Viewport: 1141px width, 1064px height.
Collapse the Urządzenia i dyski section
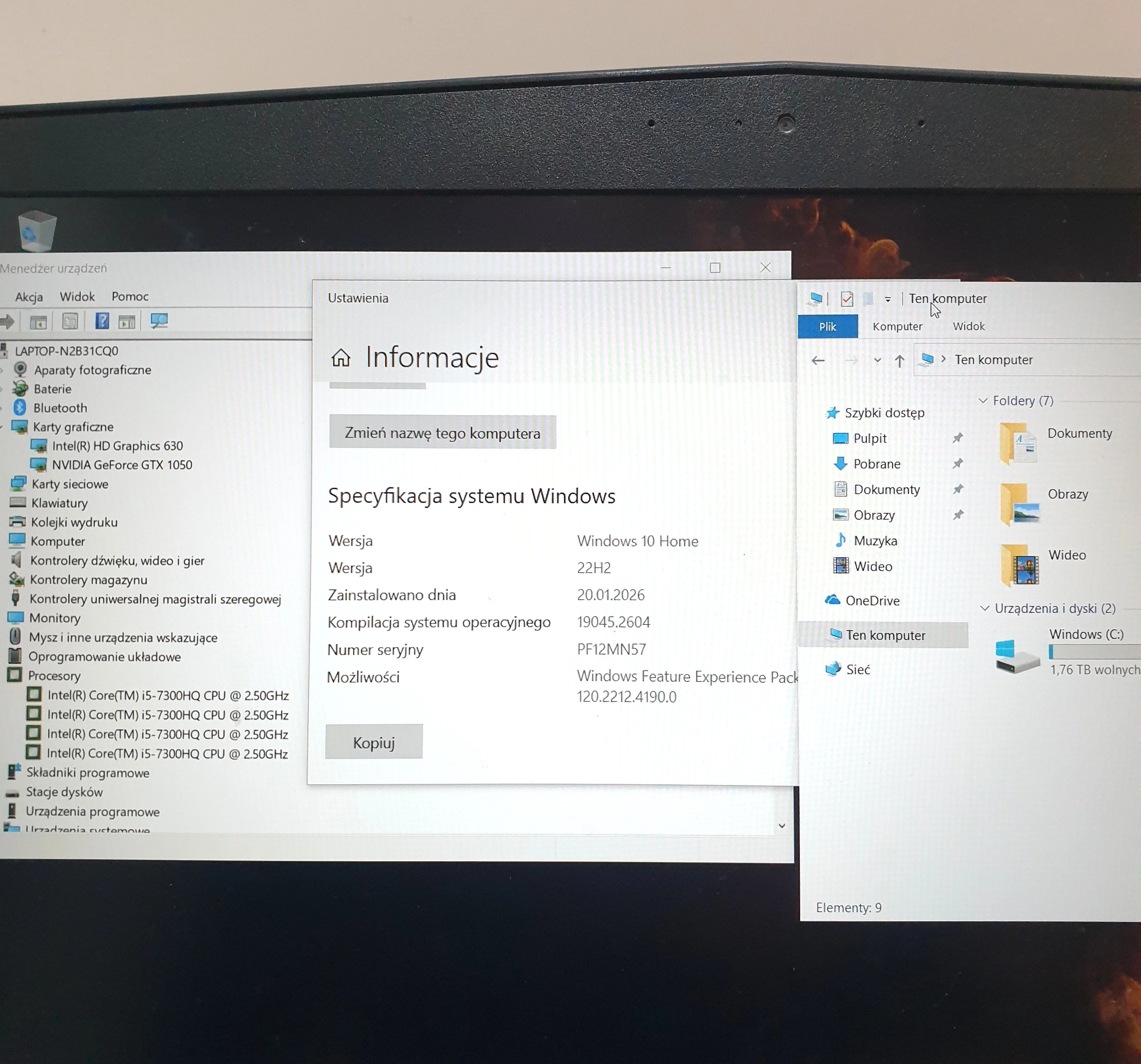985,608
